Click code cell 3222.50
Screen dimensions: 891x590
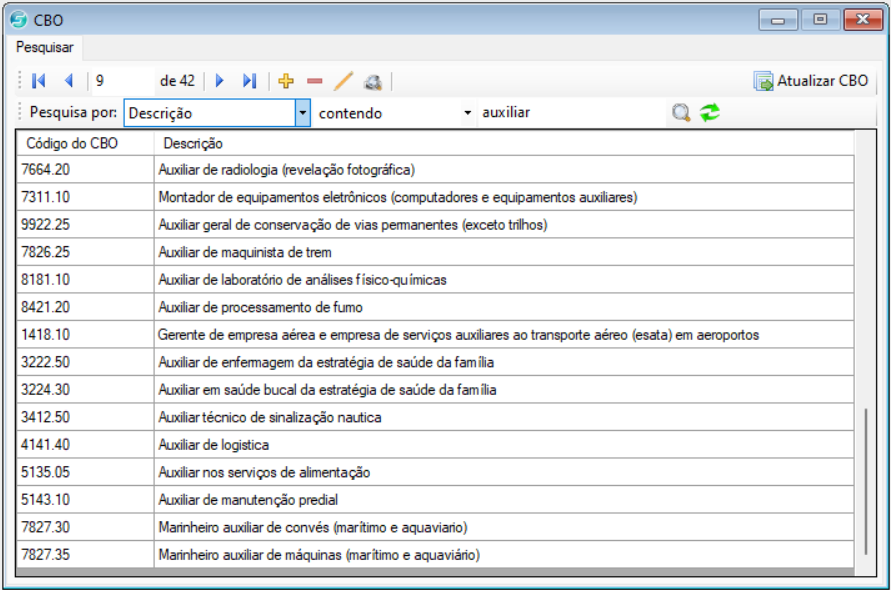click(85, 362)
